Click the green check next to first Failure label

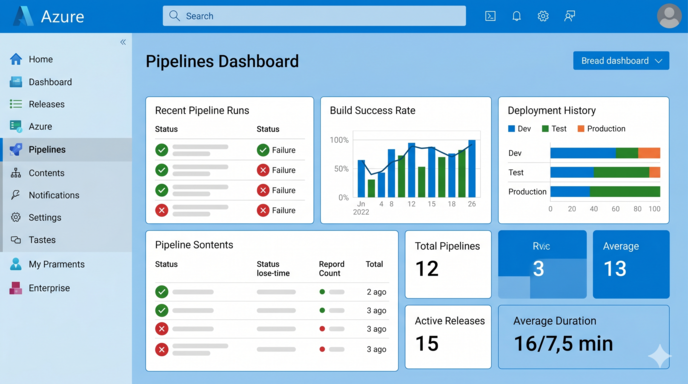pos(263,150)
